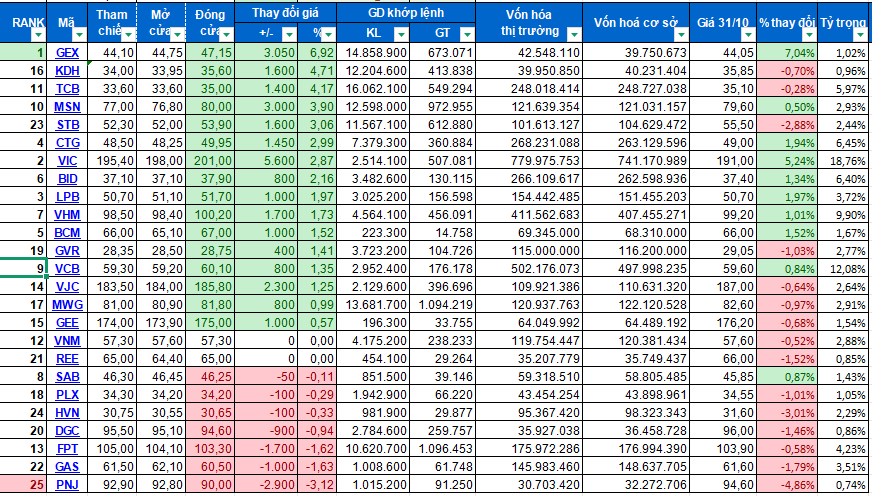This screenshot has height=496, width=872.
Task: Open the Mở cửa filter dropdown
Action: 178,36
